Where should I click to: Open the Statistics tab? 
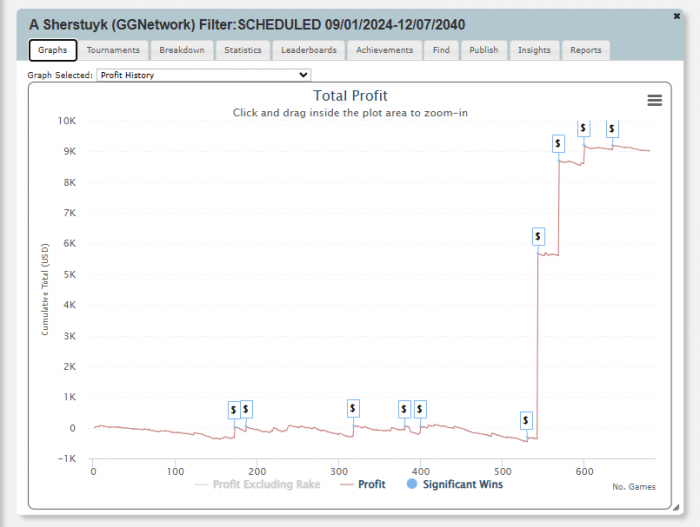point(243,50)
